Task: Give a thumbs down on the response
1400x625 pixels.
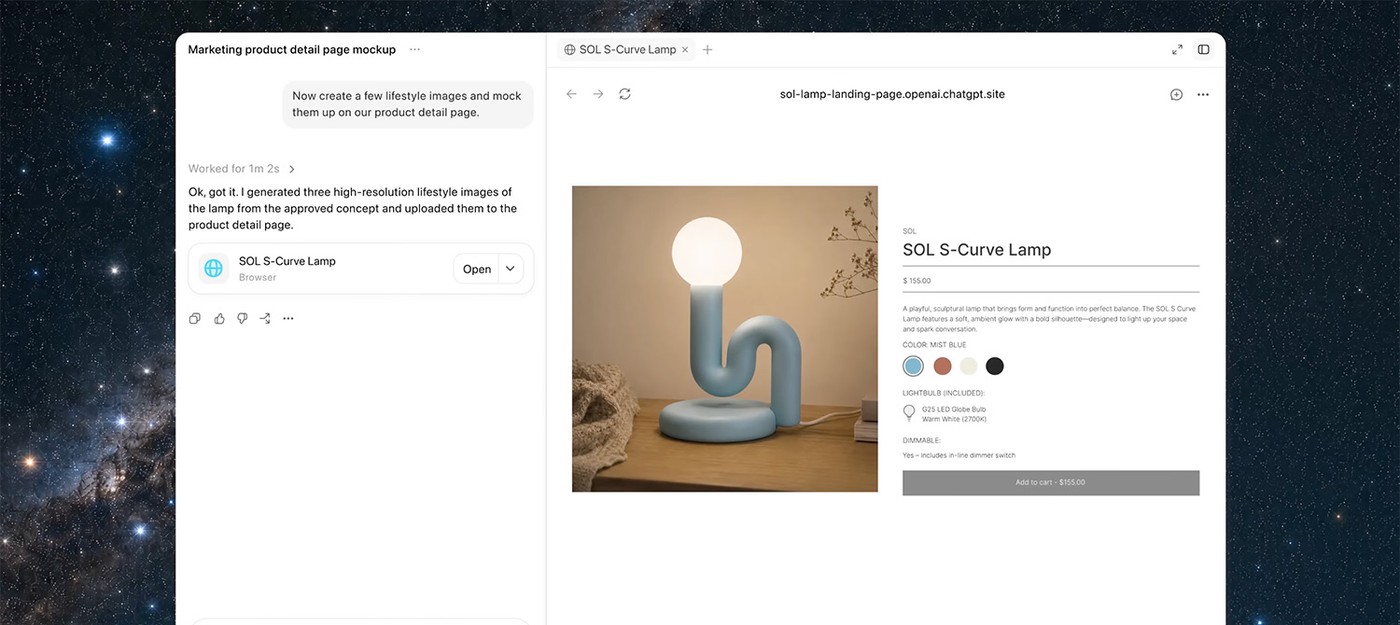Action: [242, 319]
